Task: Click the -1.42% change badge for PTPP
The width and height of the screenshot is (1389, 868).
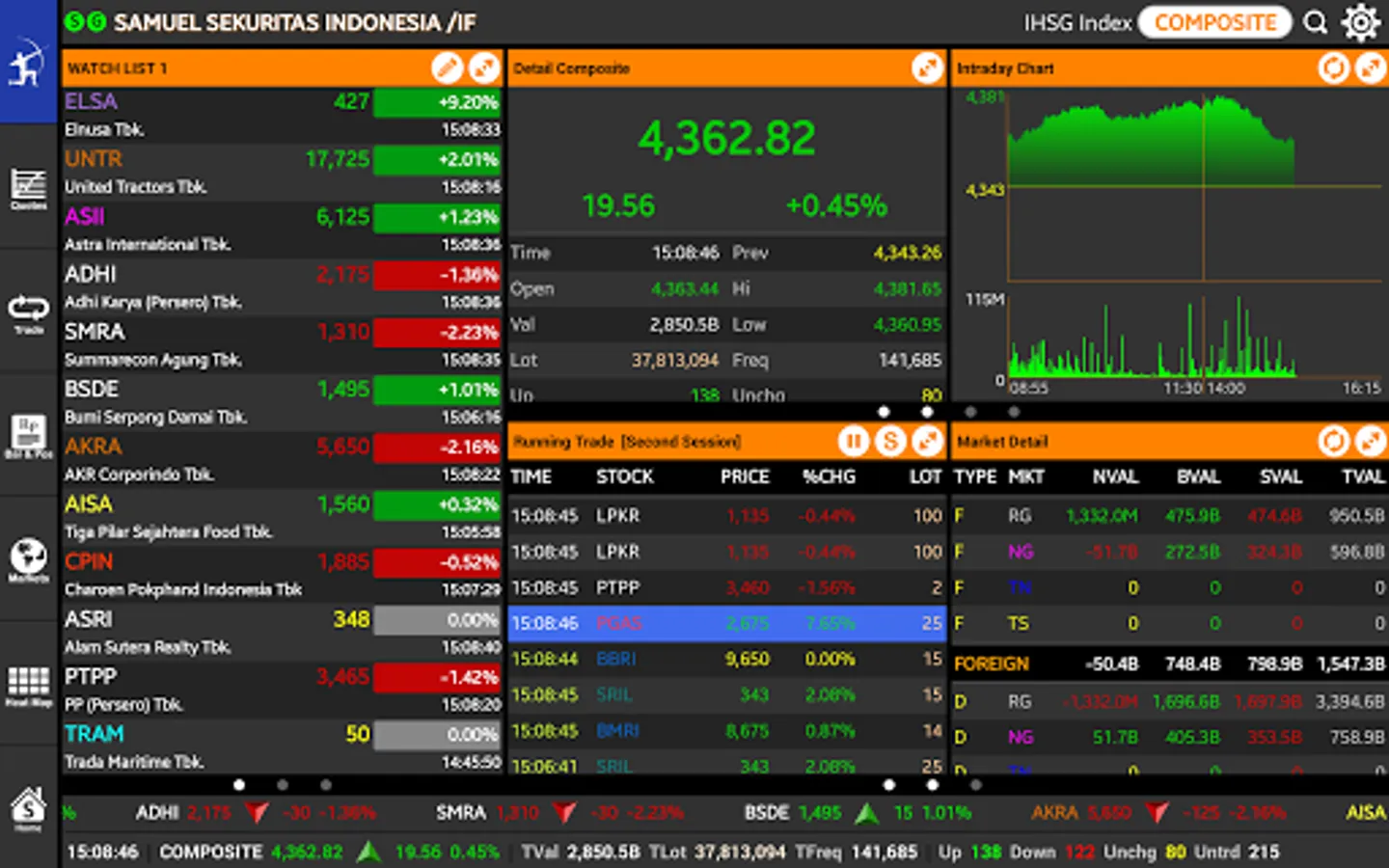Action: click(437, 677)
